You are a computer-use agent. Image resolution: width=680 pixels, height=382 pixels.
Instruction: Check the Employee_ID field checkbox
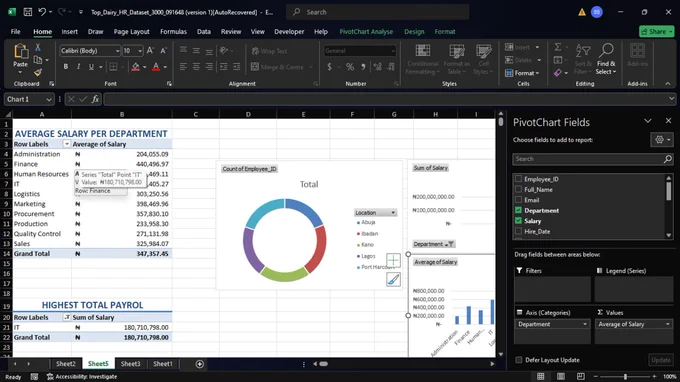[518, 179]
